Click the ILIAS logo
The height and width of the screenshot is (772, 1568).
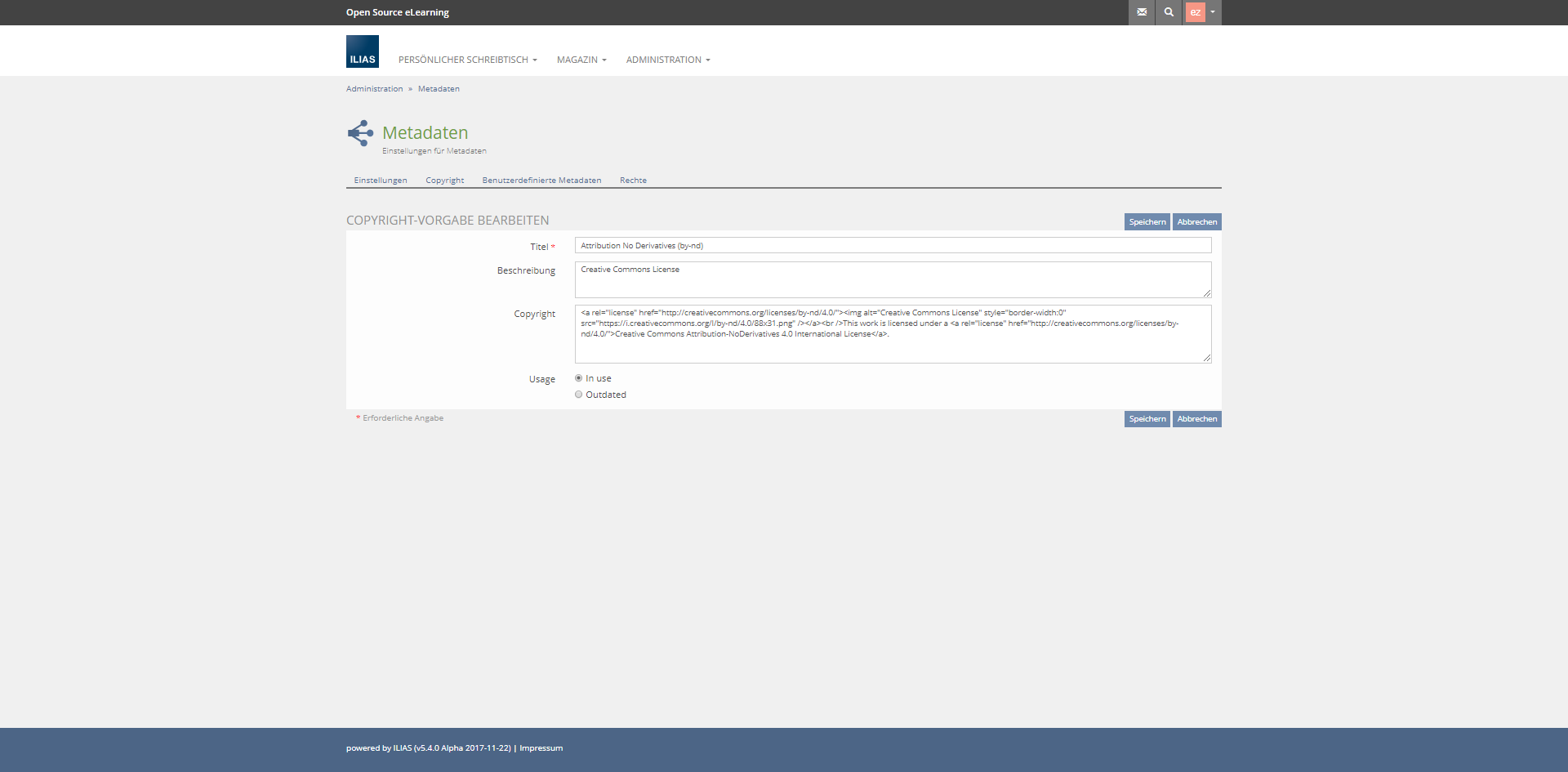tap(363, 51)
